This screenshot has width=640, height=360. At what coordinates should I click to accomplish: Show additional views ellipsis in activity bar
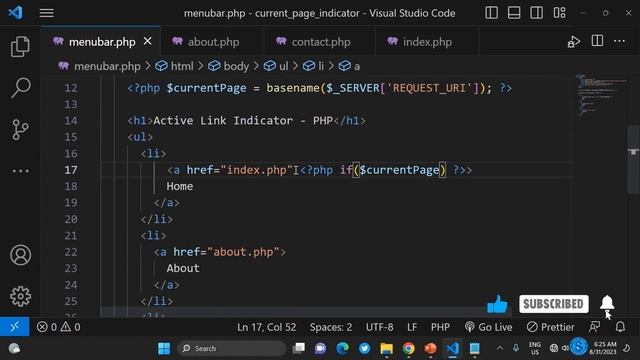[x=20, y=171]
